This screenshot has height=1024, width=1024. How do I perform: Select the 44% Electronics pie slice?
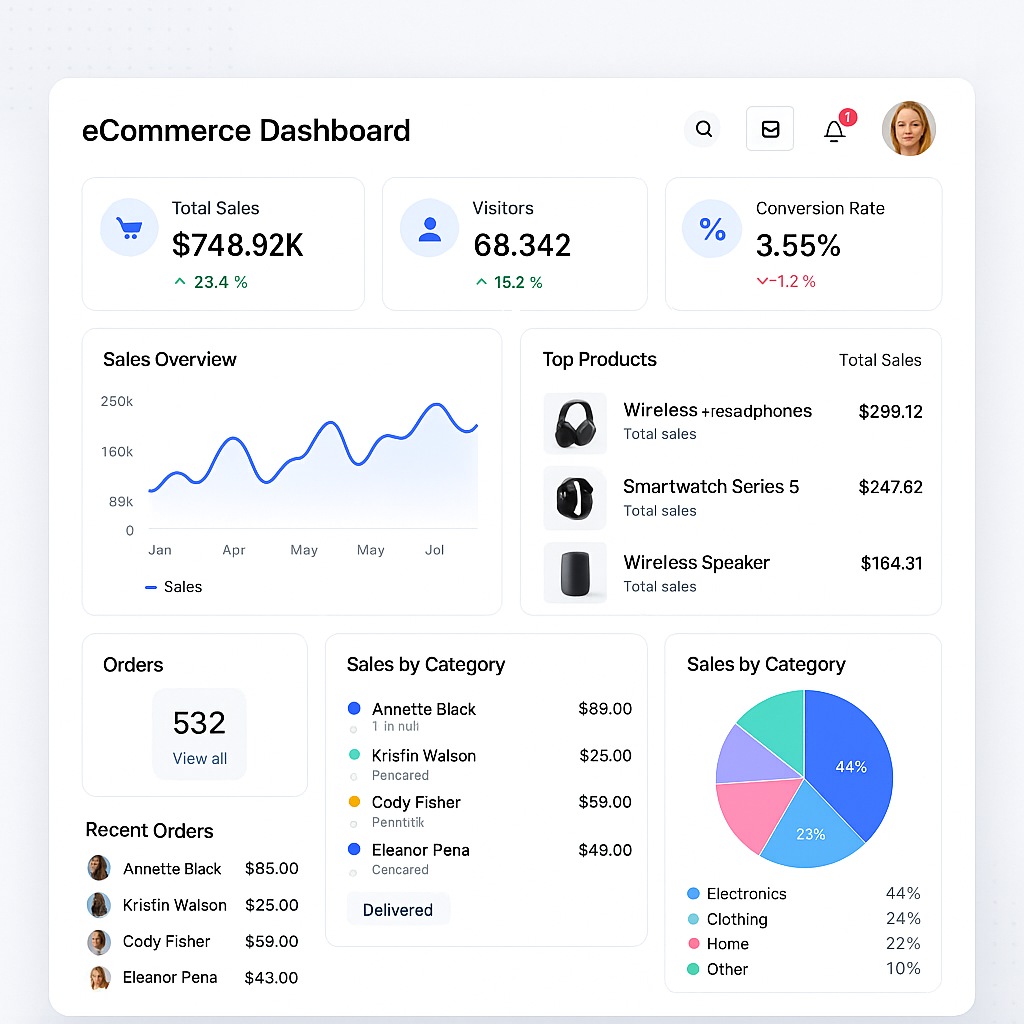coord(851,767)
